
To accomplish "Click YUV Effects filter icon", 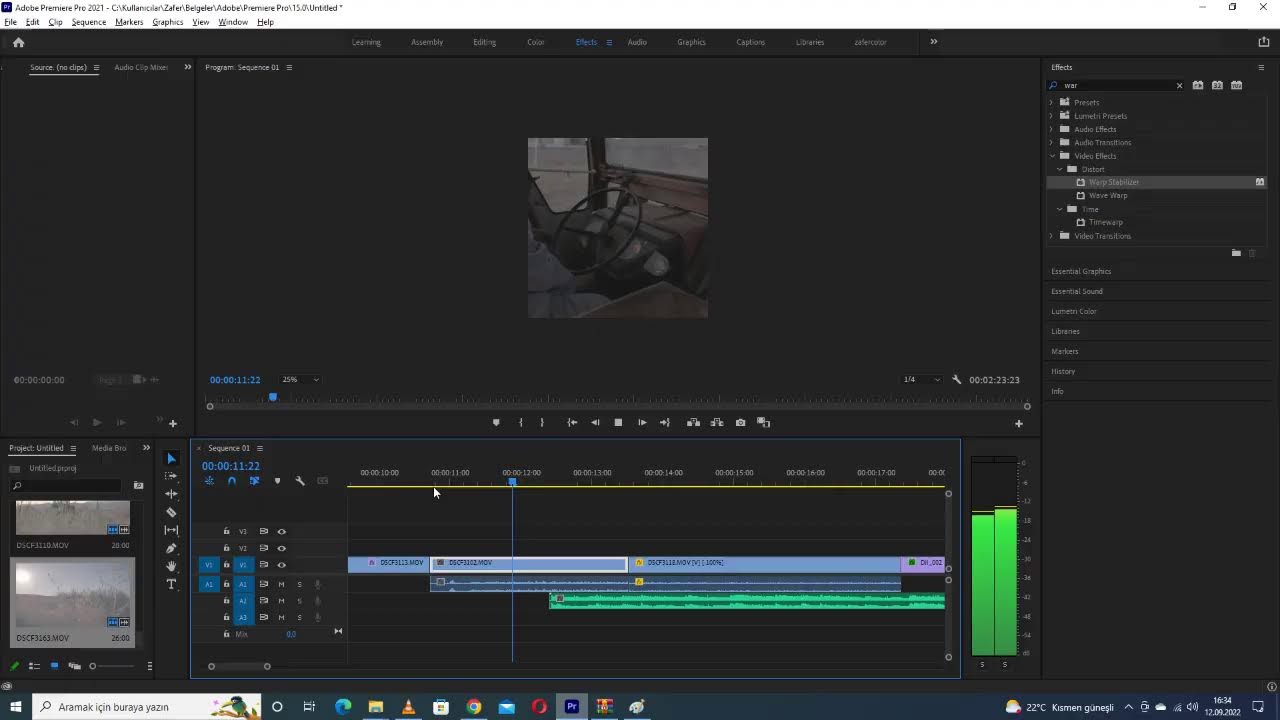I will [x=1237, y=85].
